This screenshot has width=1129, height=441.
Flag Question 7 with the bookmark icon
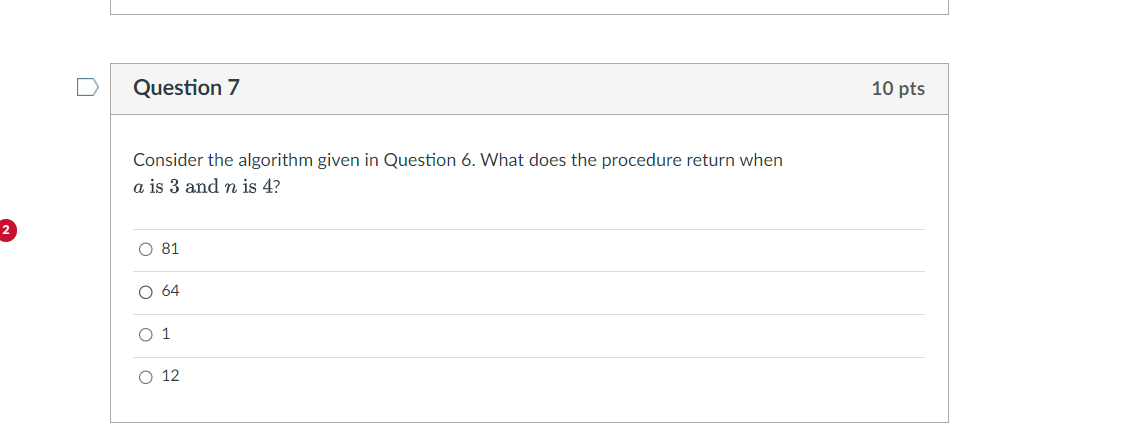point(87,88)
